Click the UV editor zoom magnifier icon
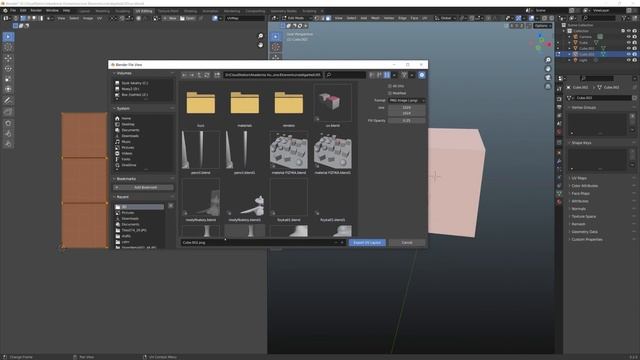640x360 pixels. point(260,36)
